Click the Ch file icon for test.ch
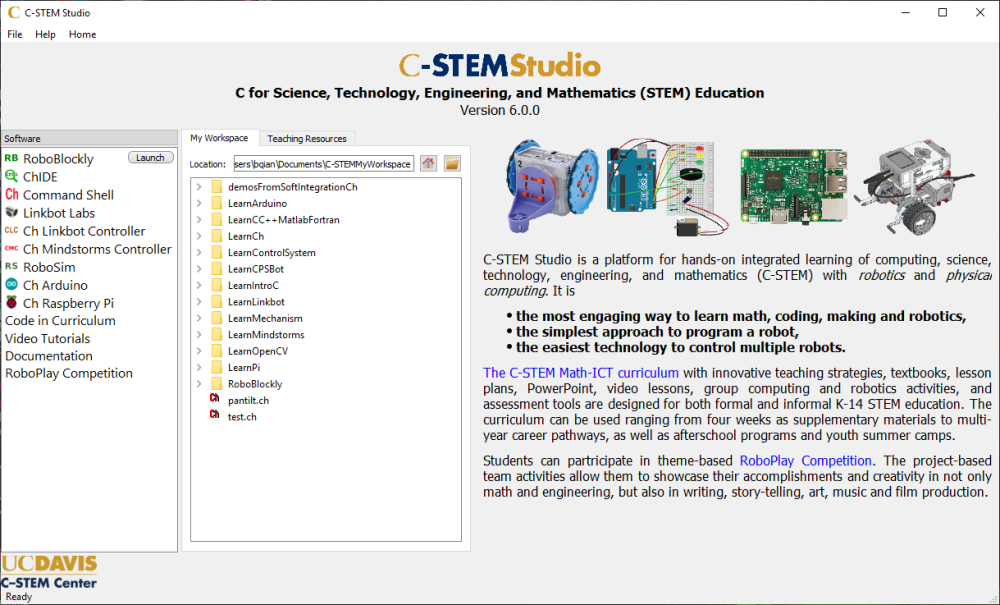This screenshot has height=605, width=1000. pyautogui.click(x=215, y=416)
